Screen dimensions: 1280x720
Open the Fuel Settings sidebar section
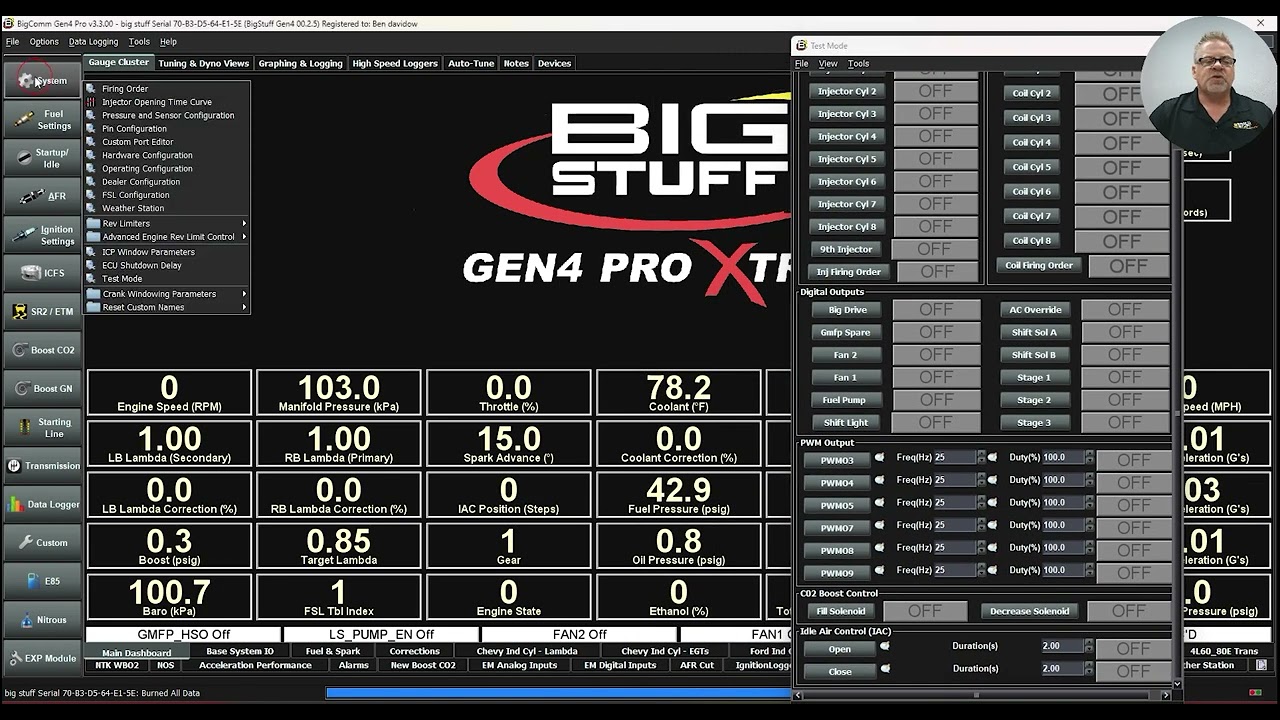(x=42, y=120)
